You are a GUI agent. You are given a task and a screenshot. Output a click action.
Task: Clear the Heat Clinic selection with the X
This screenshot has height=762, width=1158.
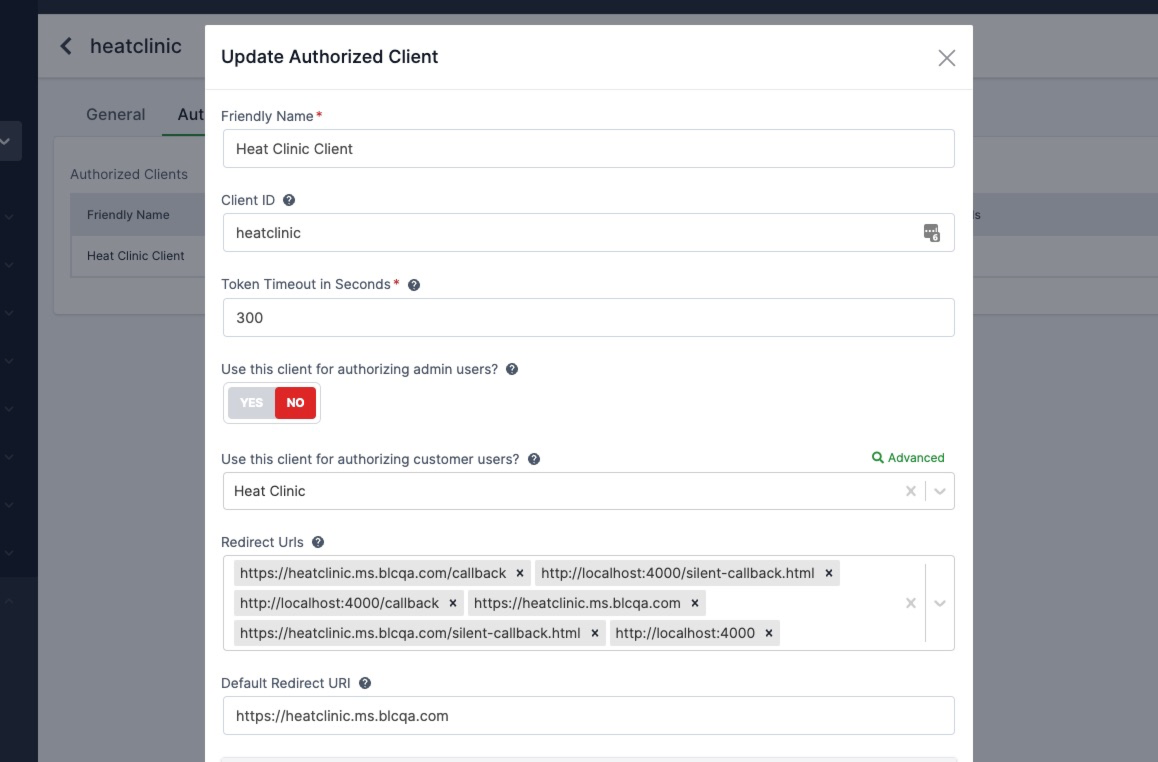[x=910, y=490]
